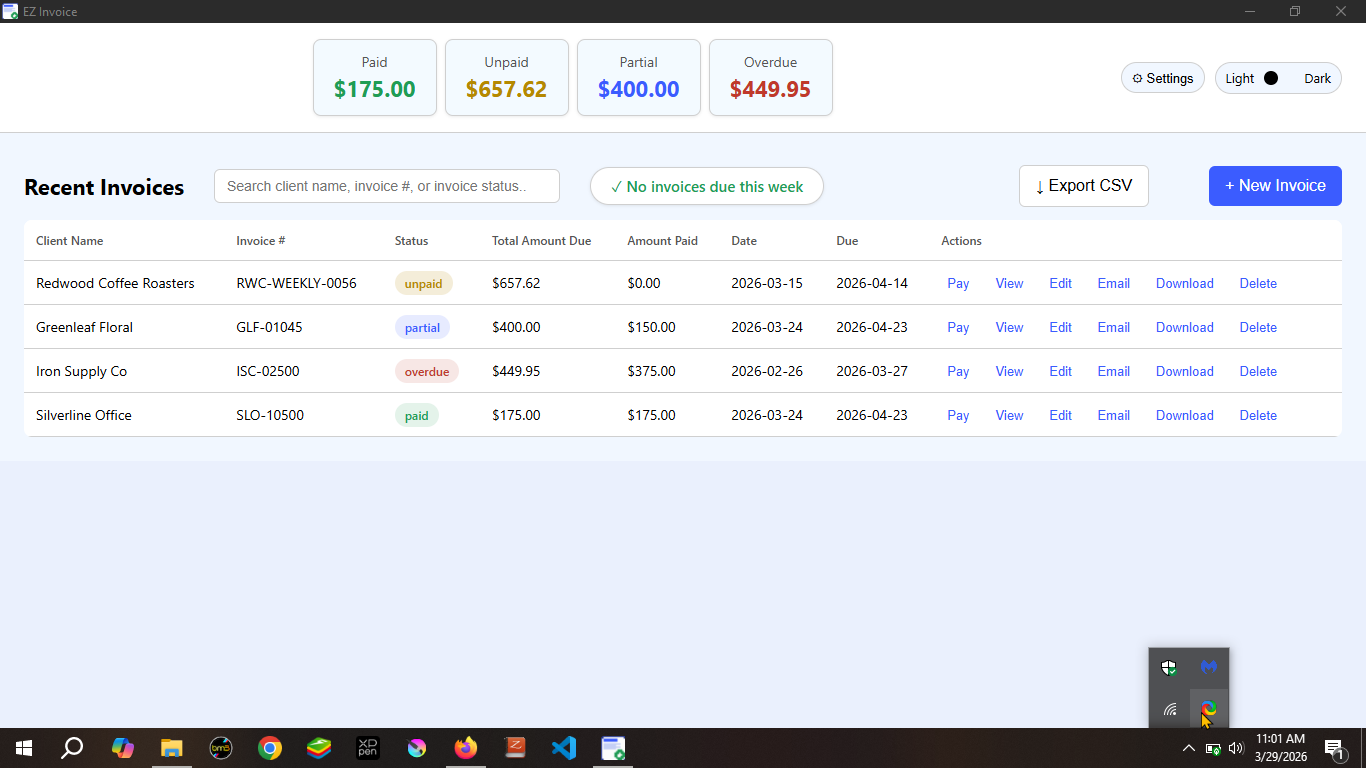1366x768 pixels.
Task: Click the invoice search field
Action: (386, 186)
